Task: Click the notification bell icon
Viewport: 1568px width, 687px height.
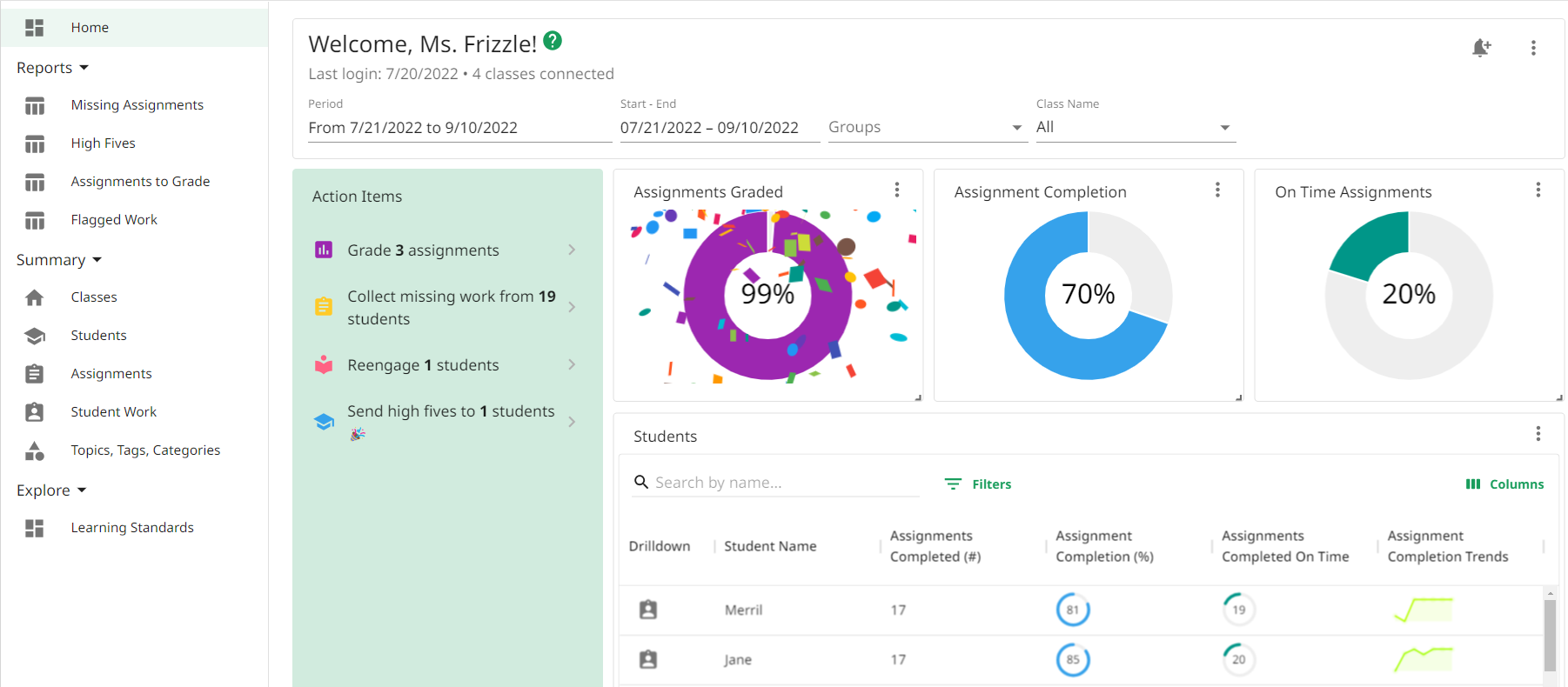Action: tap(1480, 48)
